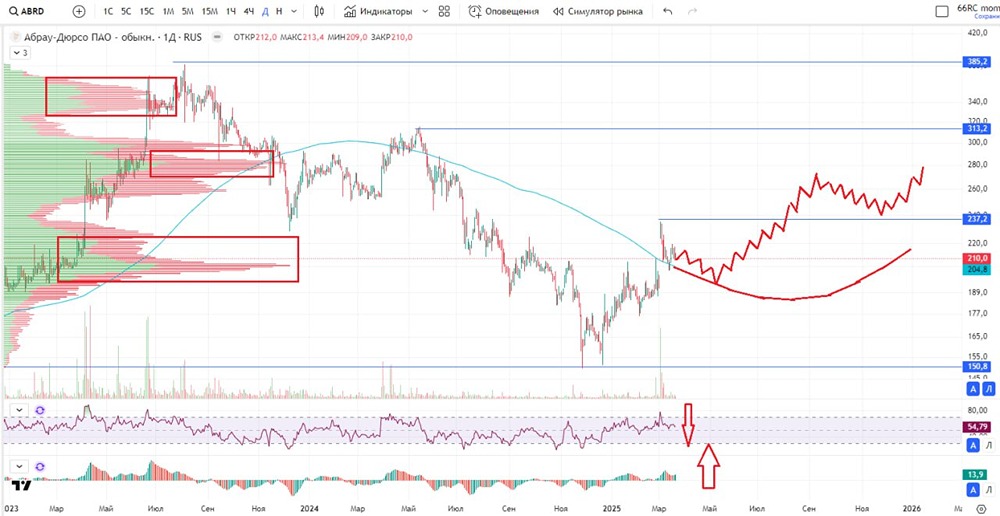The height and width of the screenshot is (516, 1000).
Task: Choose the 4Ч timeframe
Action: (x=249, y=11)
